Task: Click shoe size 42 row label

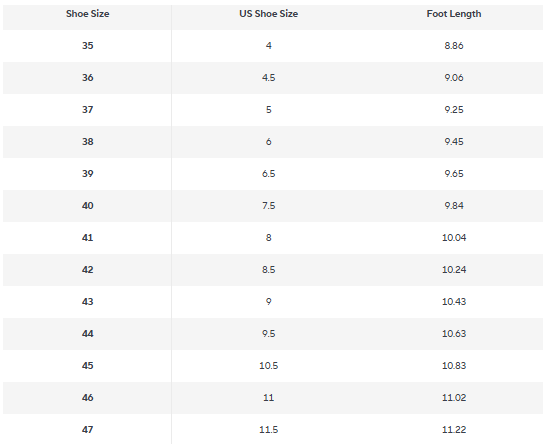Action: pyautogui.click(x=87, y=270)
